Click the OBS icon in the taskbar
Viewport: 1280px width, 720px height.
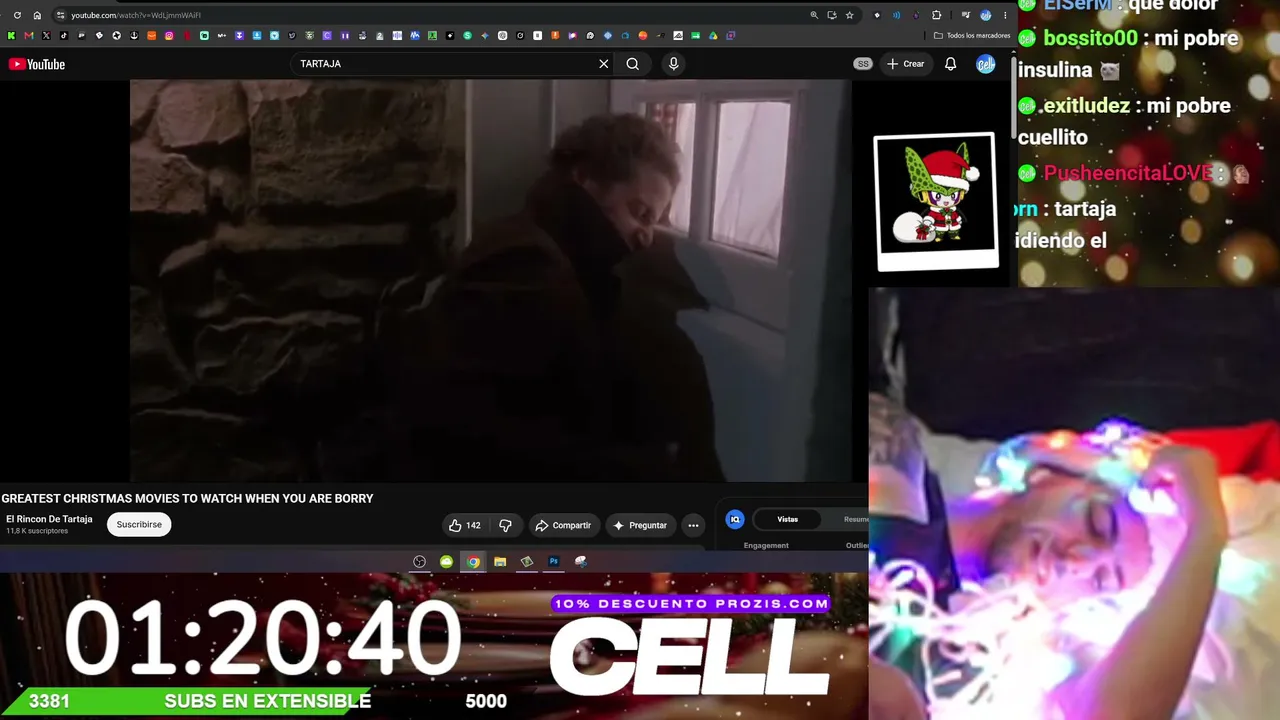(x=420, y=562)
